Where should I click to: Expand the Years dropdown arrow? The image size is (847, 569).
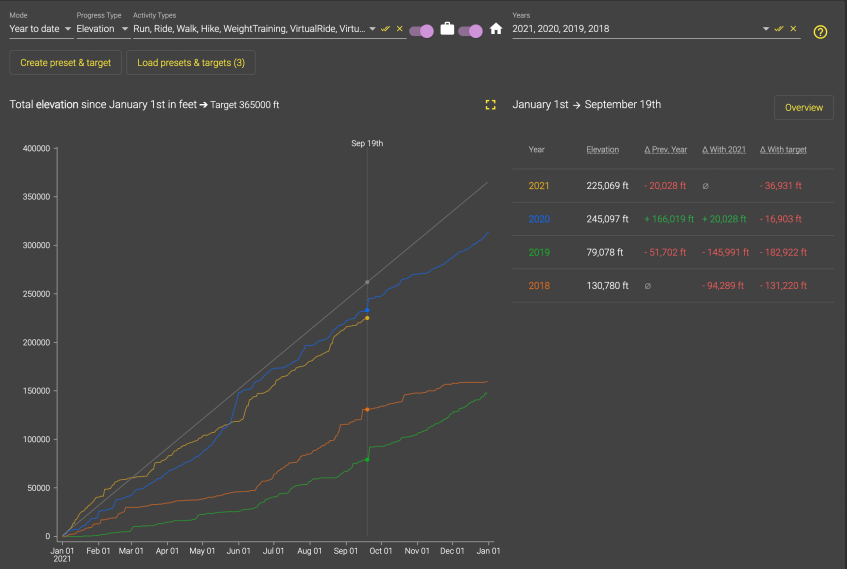coord(766,29)
